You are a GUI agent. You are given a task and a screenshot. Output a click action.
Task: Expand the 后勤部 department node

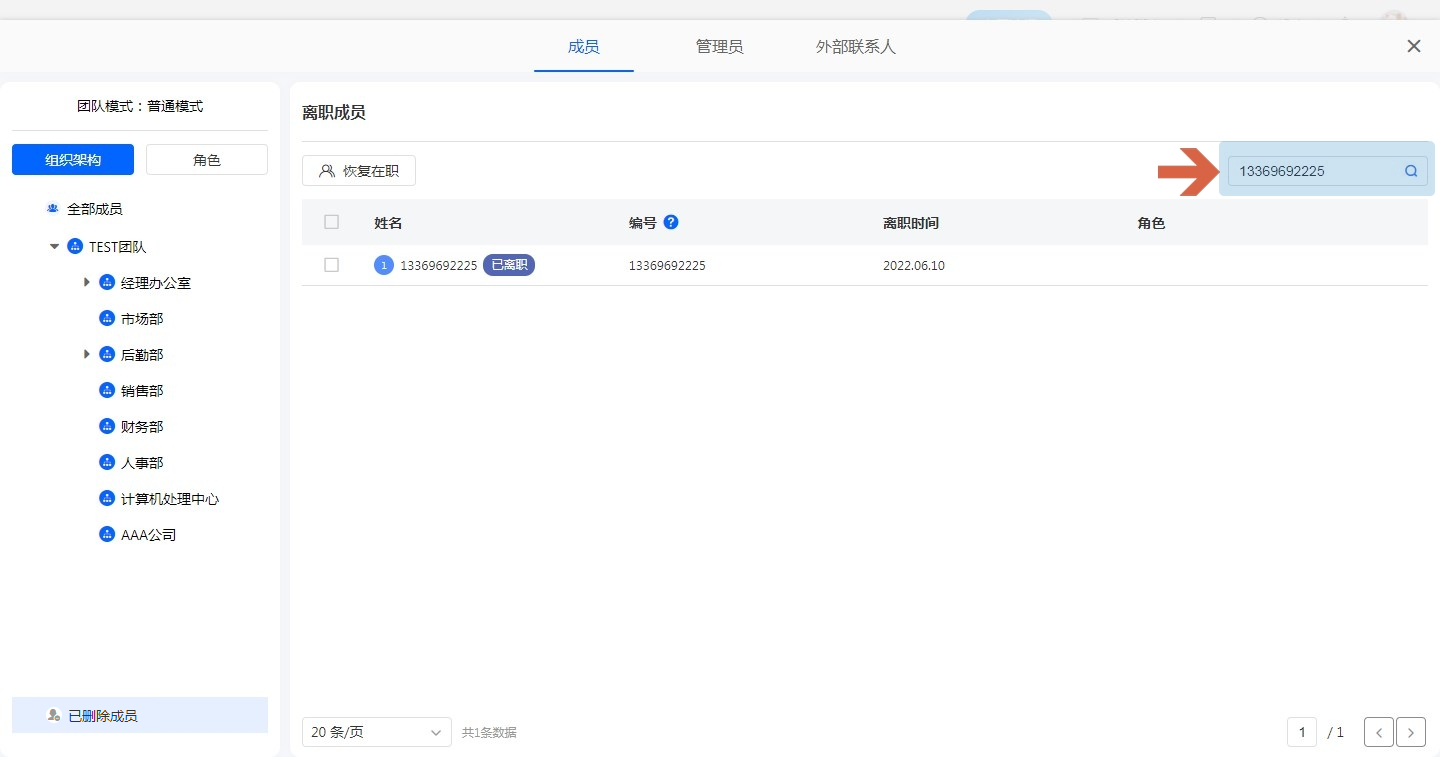(87, 354)
